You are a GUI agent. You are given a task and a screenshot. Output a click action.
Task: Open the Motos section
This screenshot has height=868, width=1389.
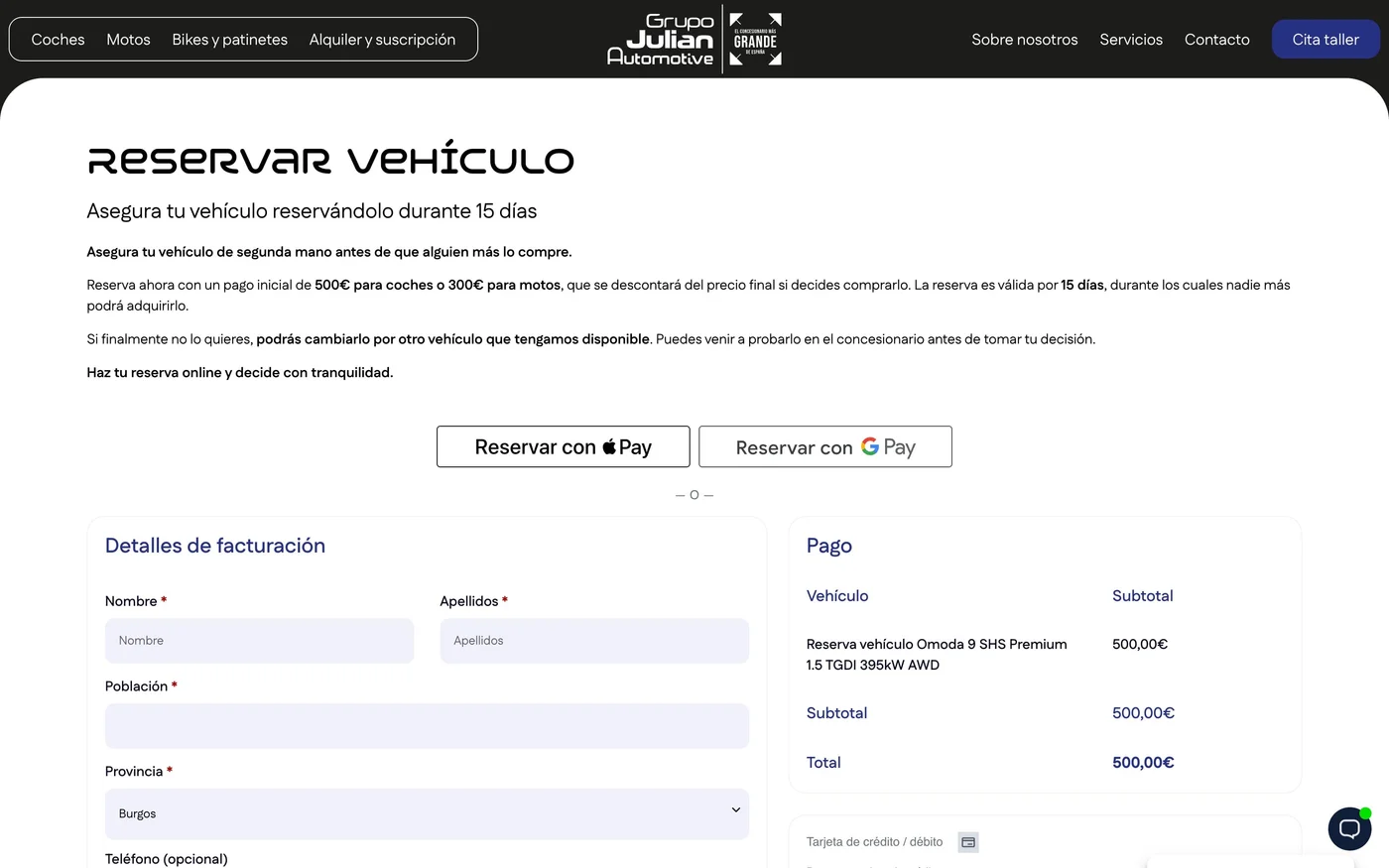pos(128,40)
